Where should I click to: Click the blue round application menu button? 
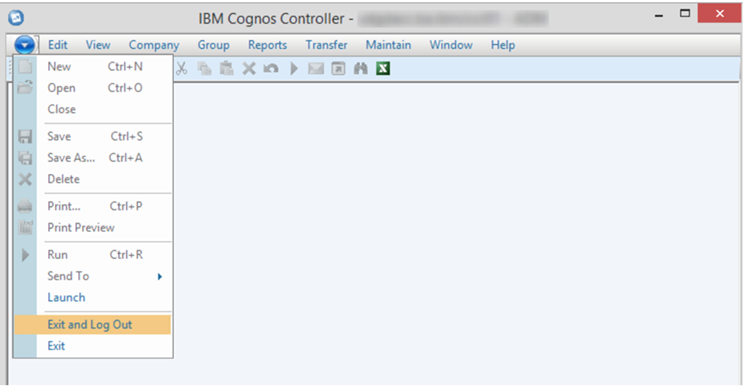(24, 45)
